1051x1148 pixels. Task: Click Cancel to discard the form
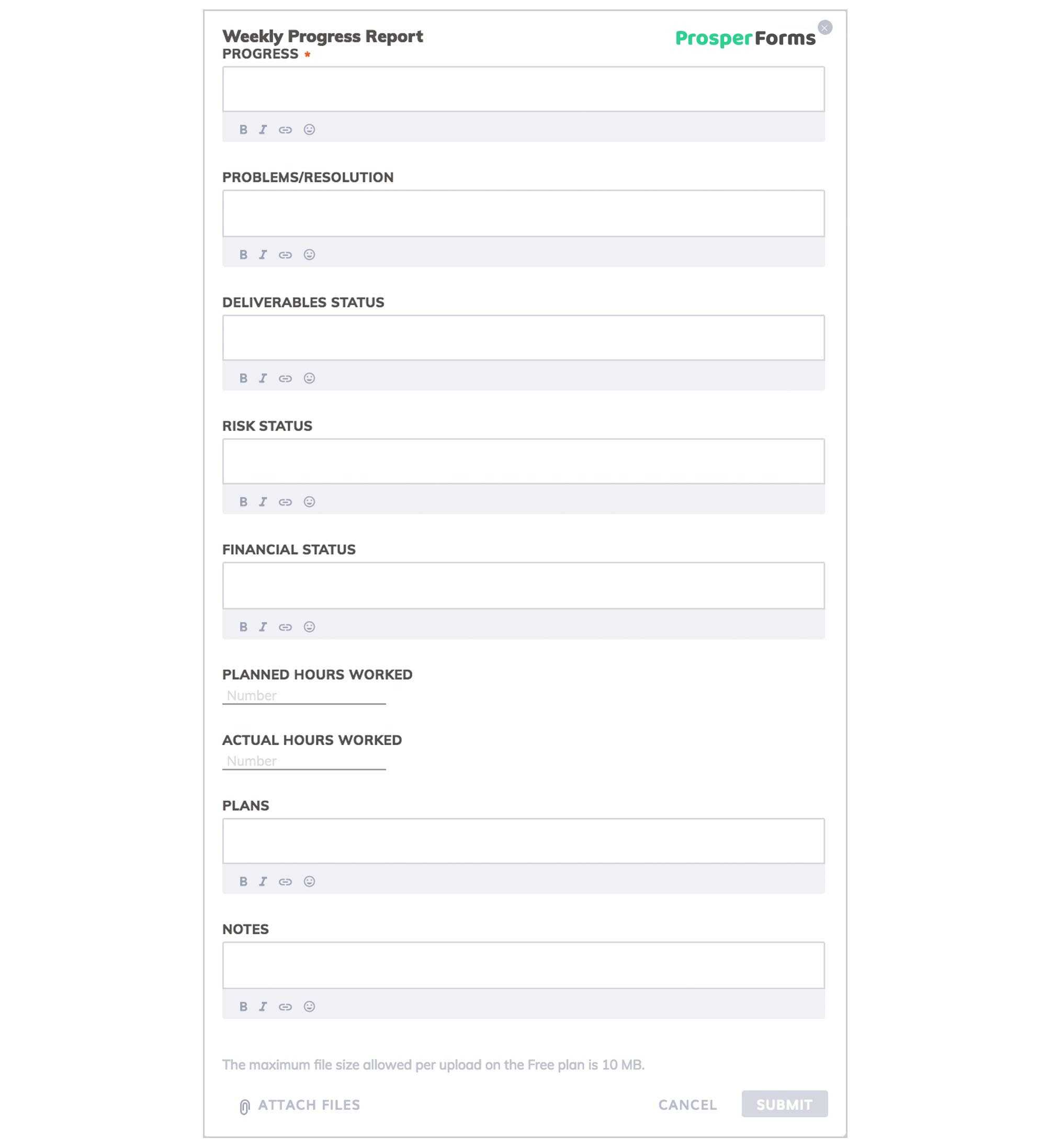(x=687, y=1104)
